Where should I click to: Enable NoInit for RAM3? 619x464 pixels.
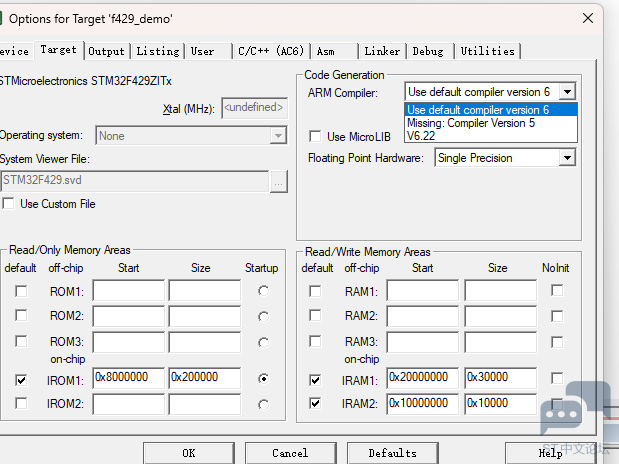[x=557, y=342]
